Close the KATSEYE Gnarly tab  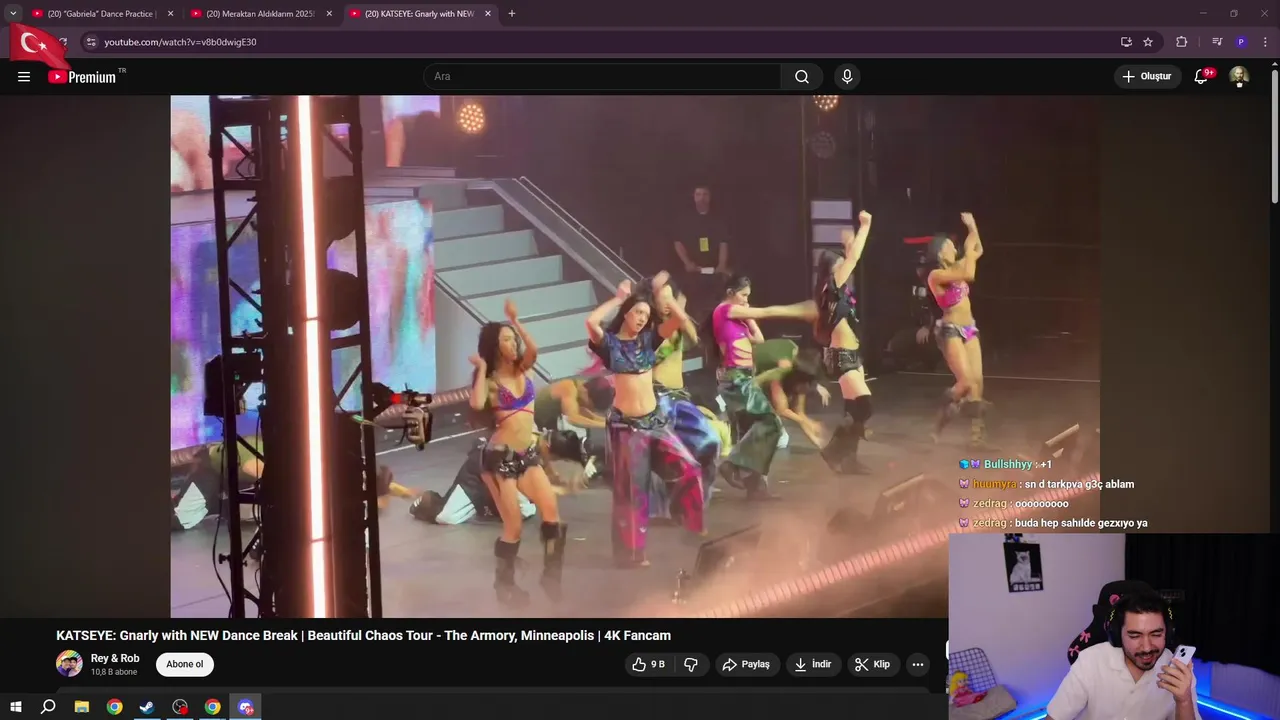(488, 14)
